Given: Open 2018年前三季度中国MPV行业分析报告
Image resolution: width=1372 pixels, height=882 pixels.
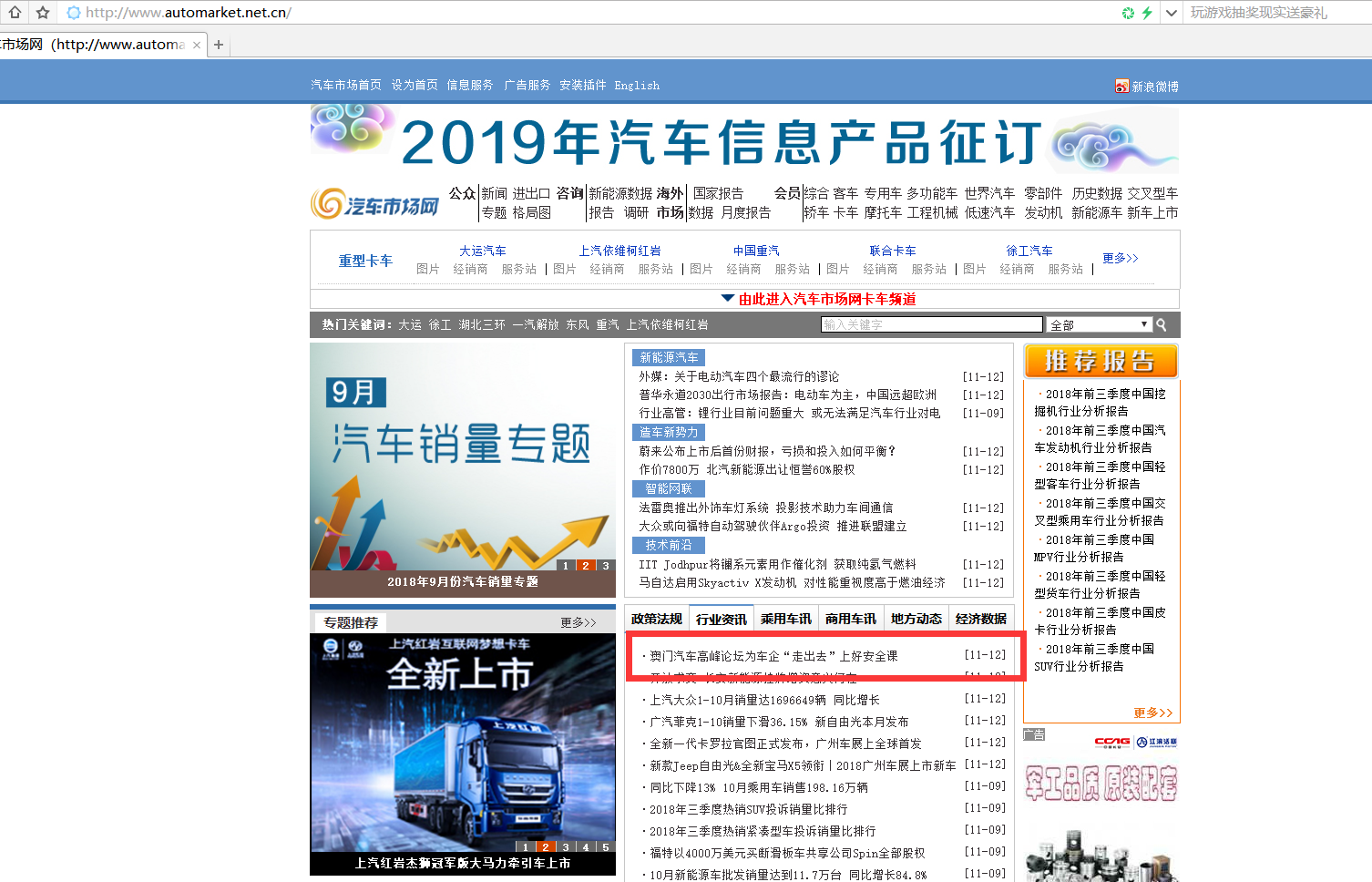Looking at the screenshot, I should pos(1094,548).
